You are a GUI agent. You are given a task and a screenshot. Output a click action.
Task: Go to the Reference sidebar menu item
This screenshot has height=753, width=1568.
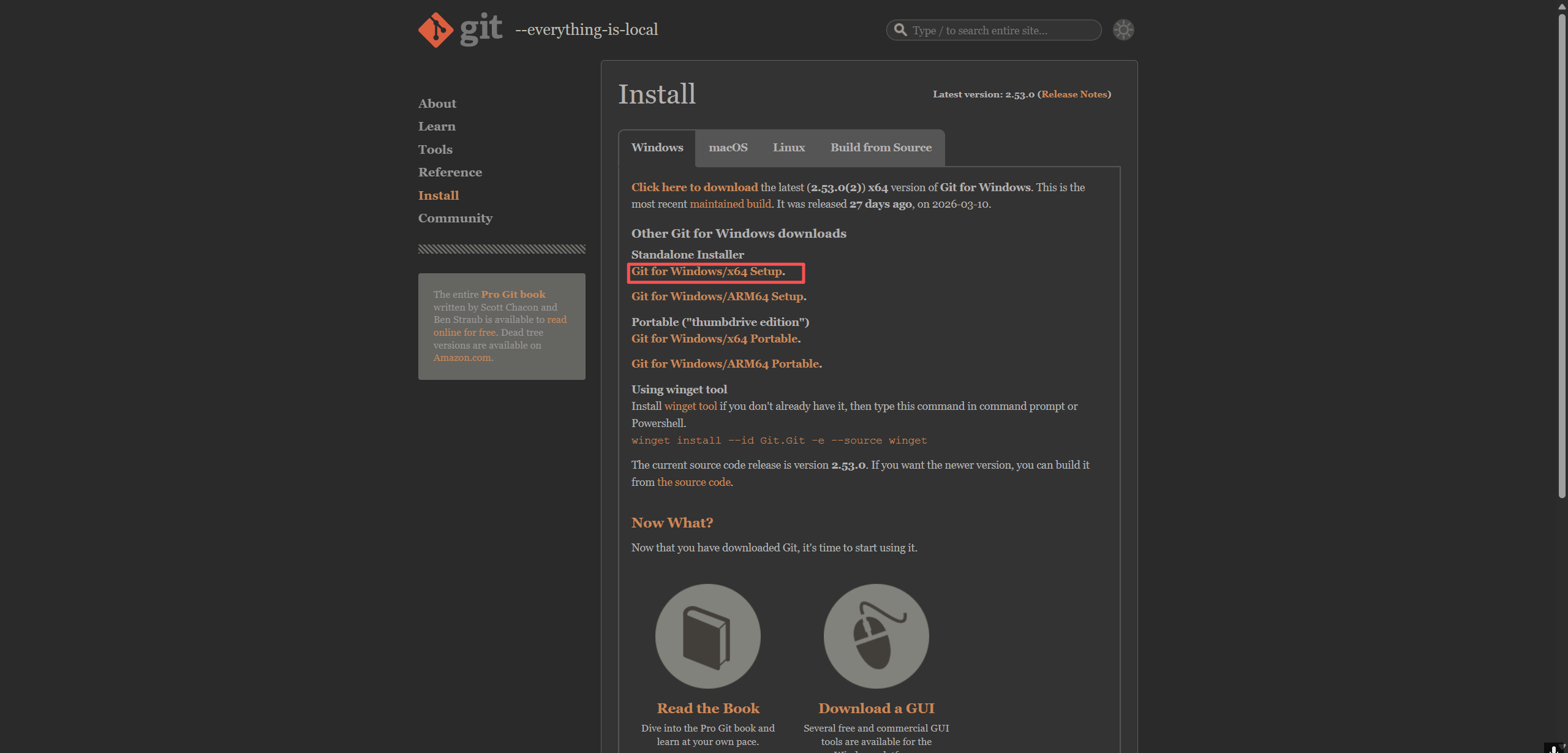point(450,172)
